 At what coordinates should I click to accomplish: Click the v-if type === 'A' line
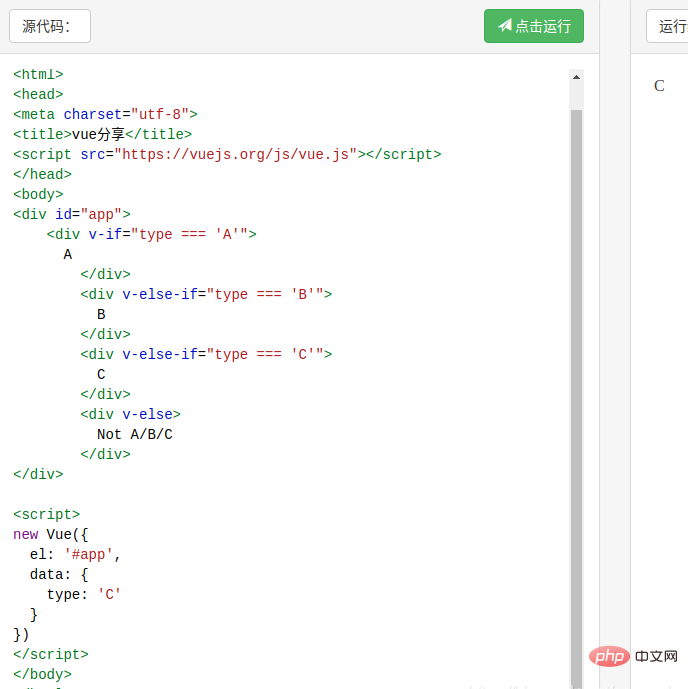point(152,234)
